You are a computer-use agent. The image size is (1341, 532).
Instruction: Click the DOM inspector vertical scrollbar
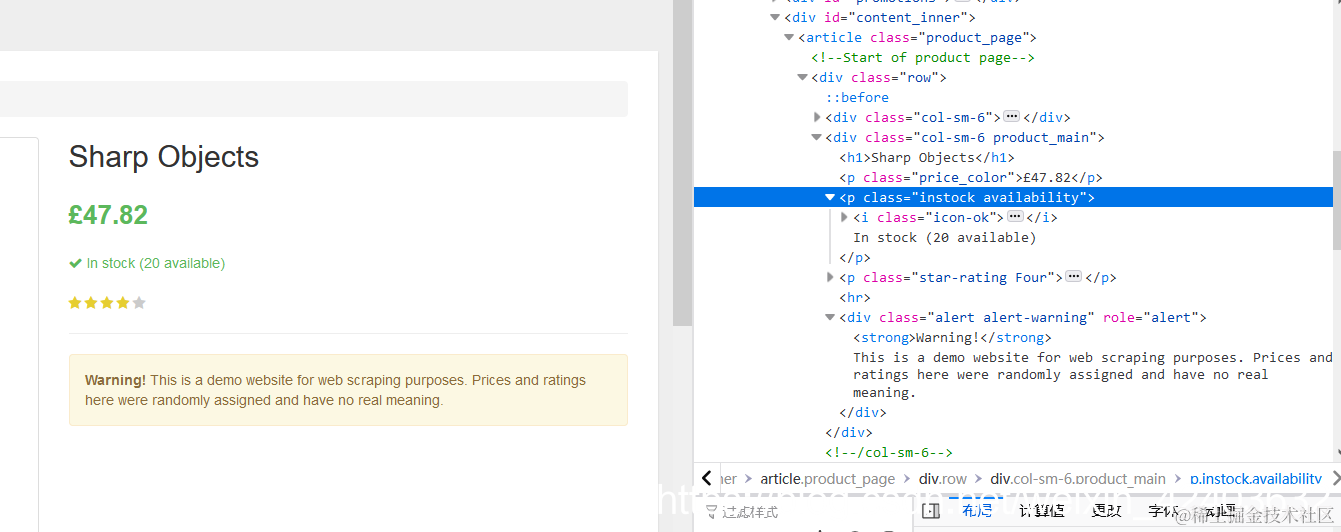pos(1336,200)
